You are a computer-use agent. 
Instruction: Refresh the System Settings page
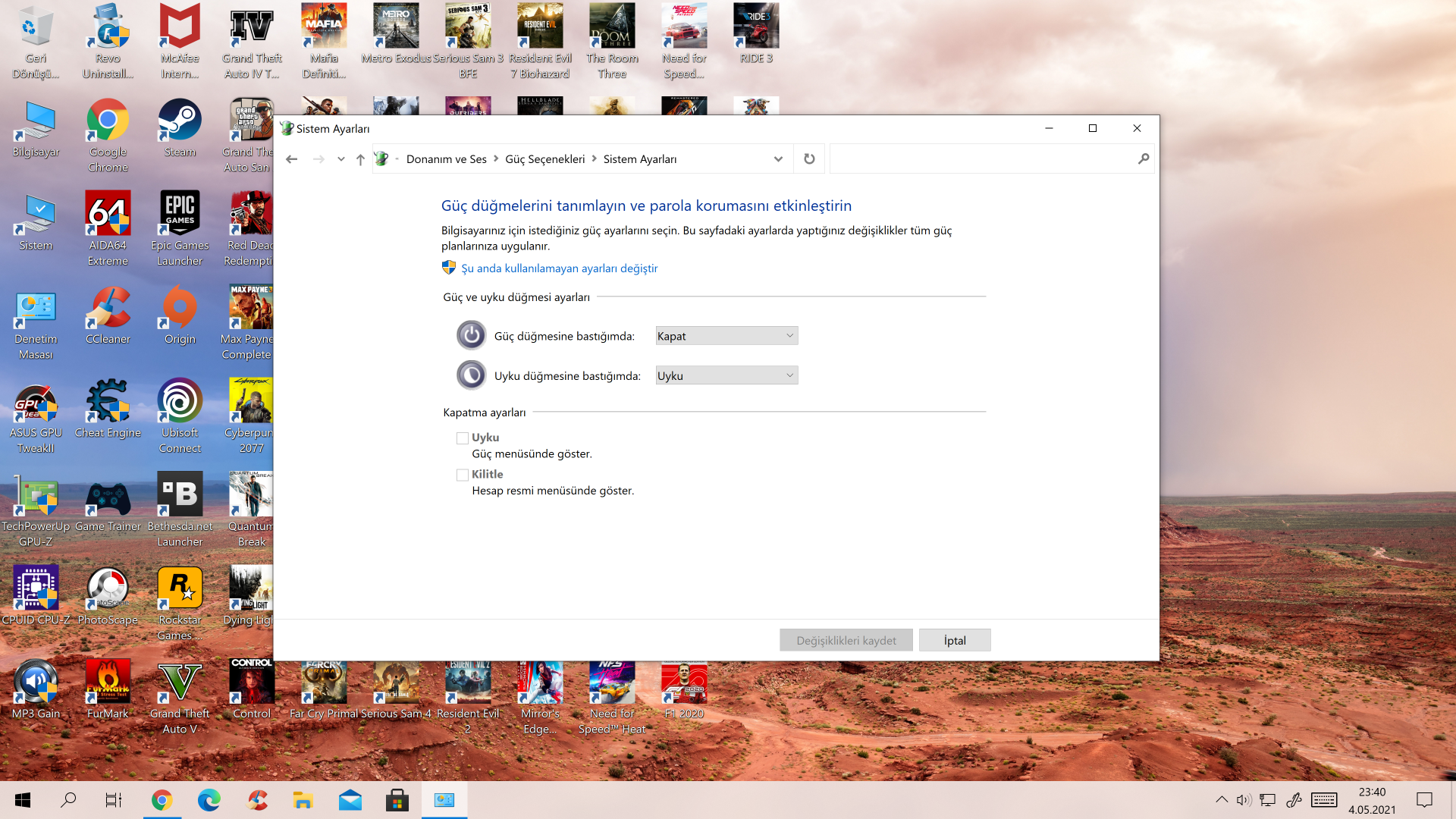tap(809, 159)
